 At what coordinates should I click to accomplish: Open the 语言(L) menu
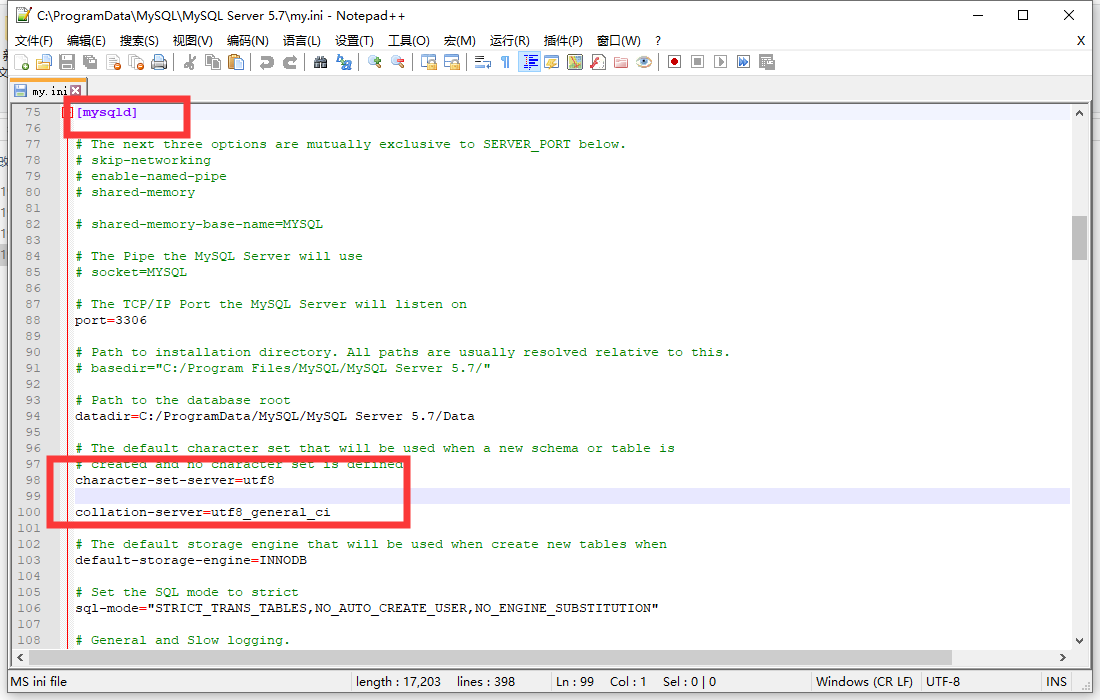click(302, 41)
